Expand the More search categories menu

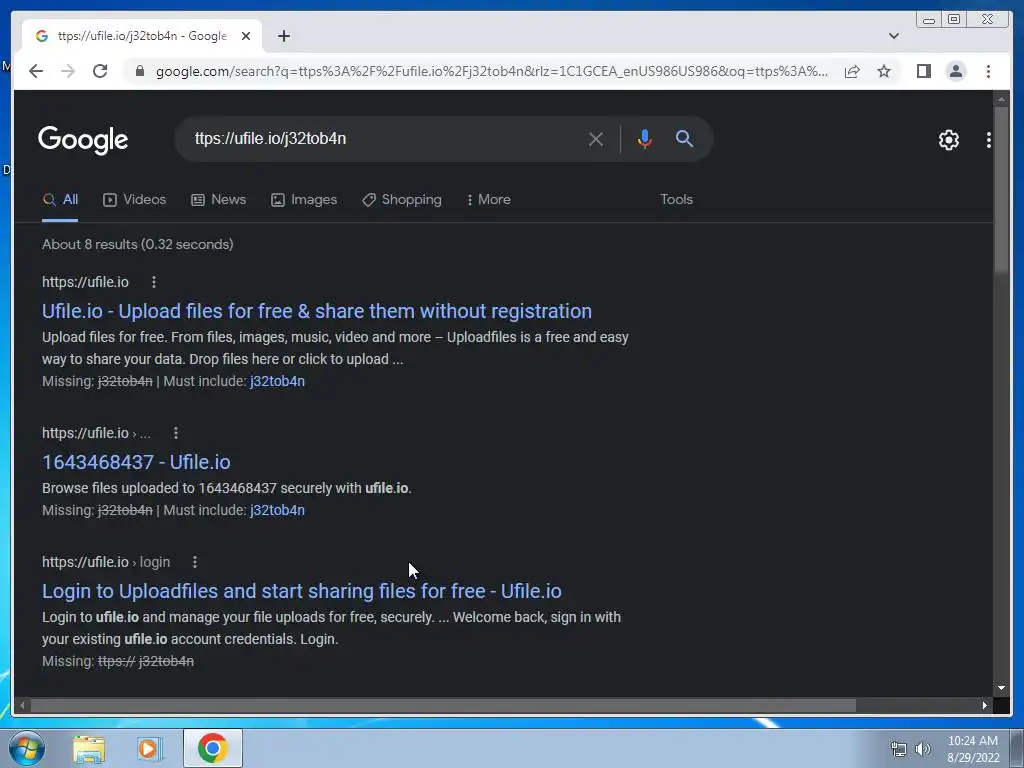[x=488, y=200]
